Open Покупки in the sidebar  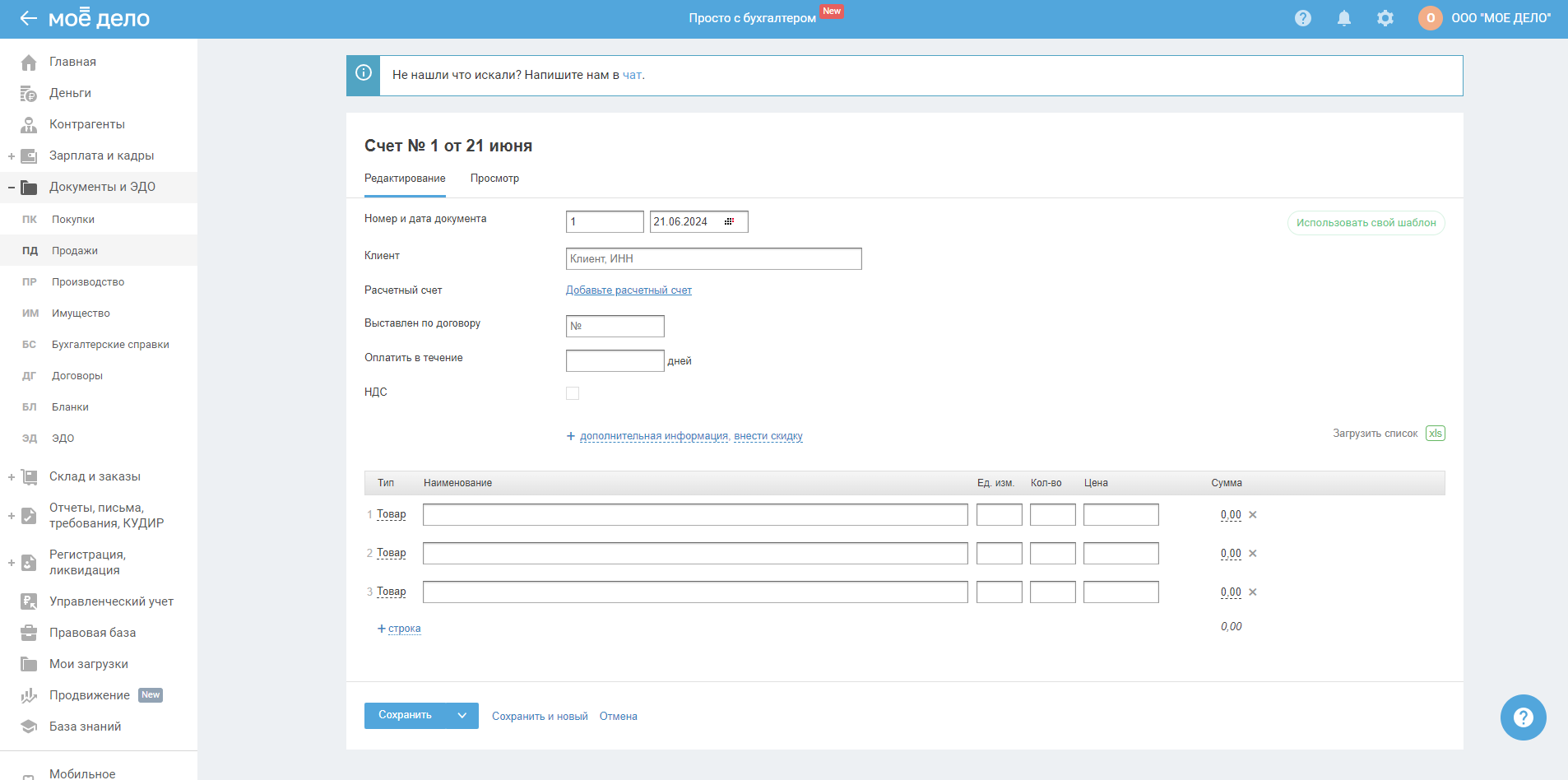tap(73, 220)
